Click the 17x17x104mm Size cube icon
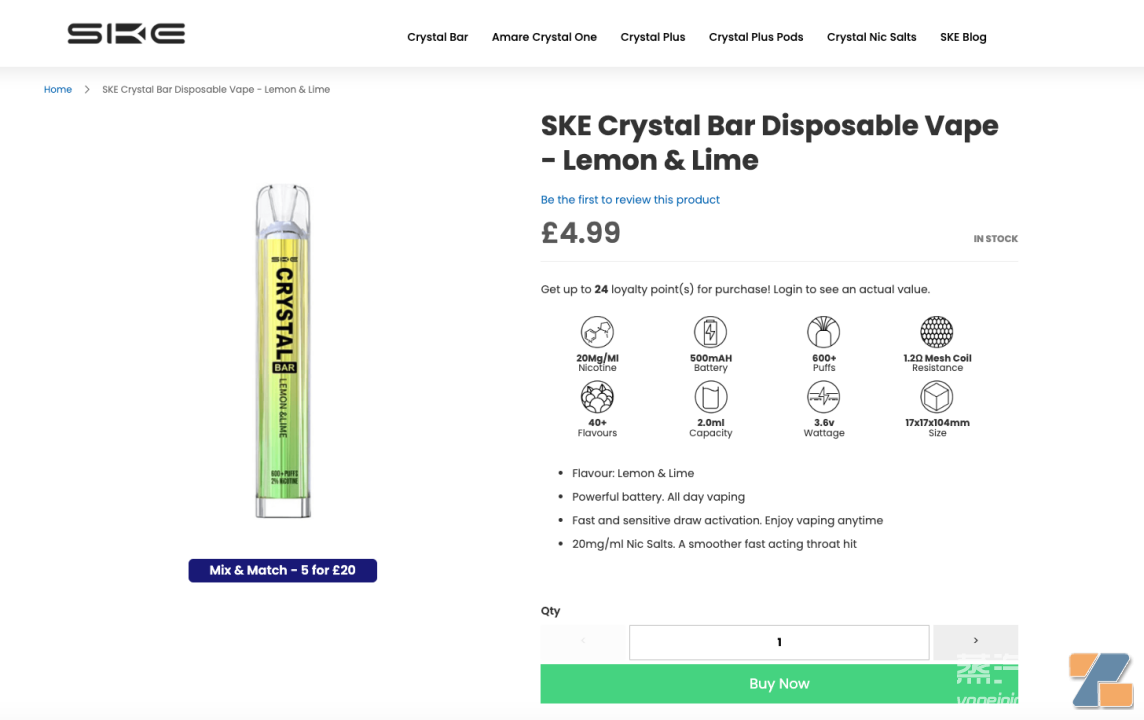 coord(937,398)
